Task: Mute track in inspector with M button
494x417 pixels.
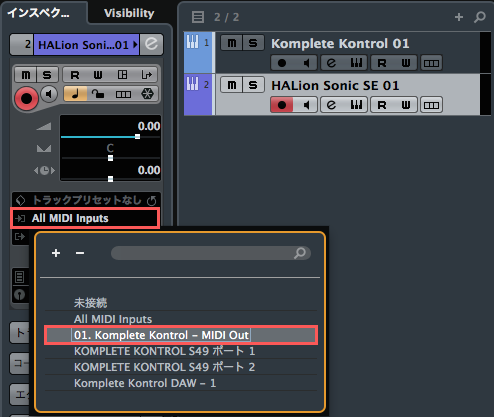Action: coord(26,75)
